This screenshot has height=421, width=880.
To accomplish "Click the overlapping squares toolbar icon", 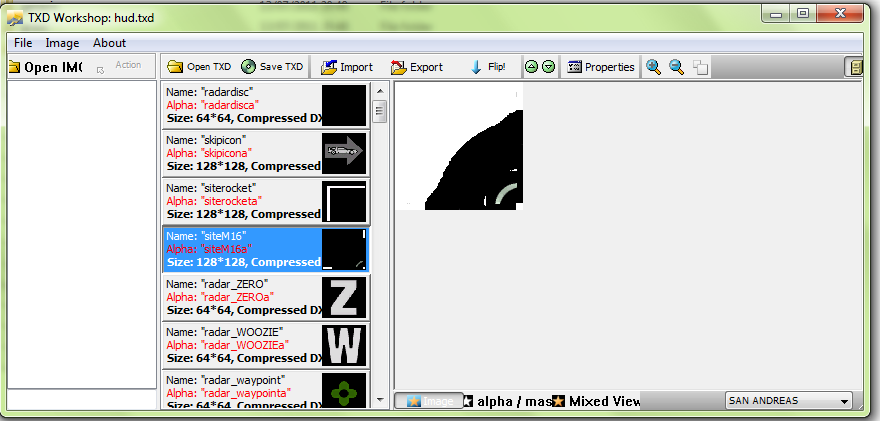I will coord(700,68).
